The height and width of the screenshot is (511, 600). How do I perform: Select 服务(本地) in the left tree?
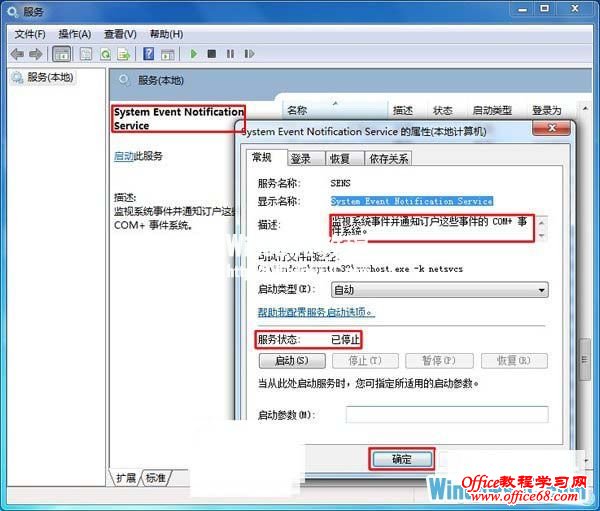tap(50, 78)
